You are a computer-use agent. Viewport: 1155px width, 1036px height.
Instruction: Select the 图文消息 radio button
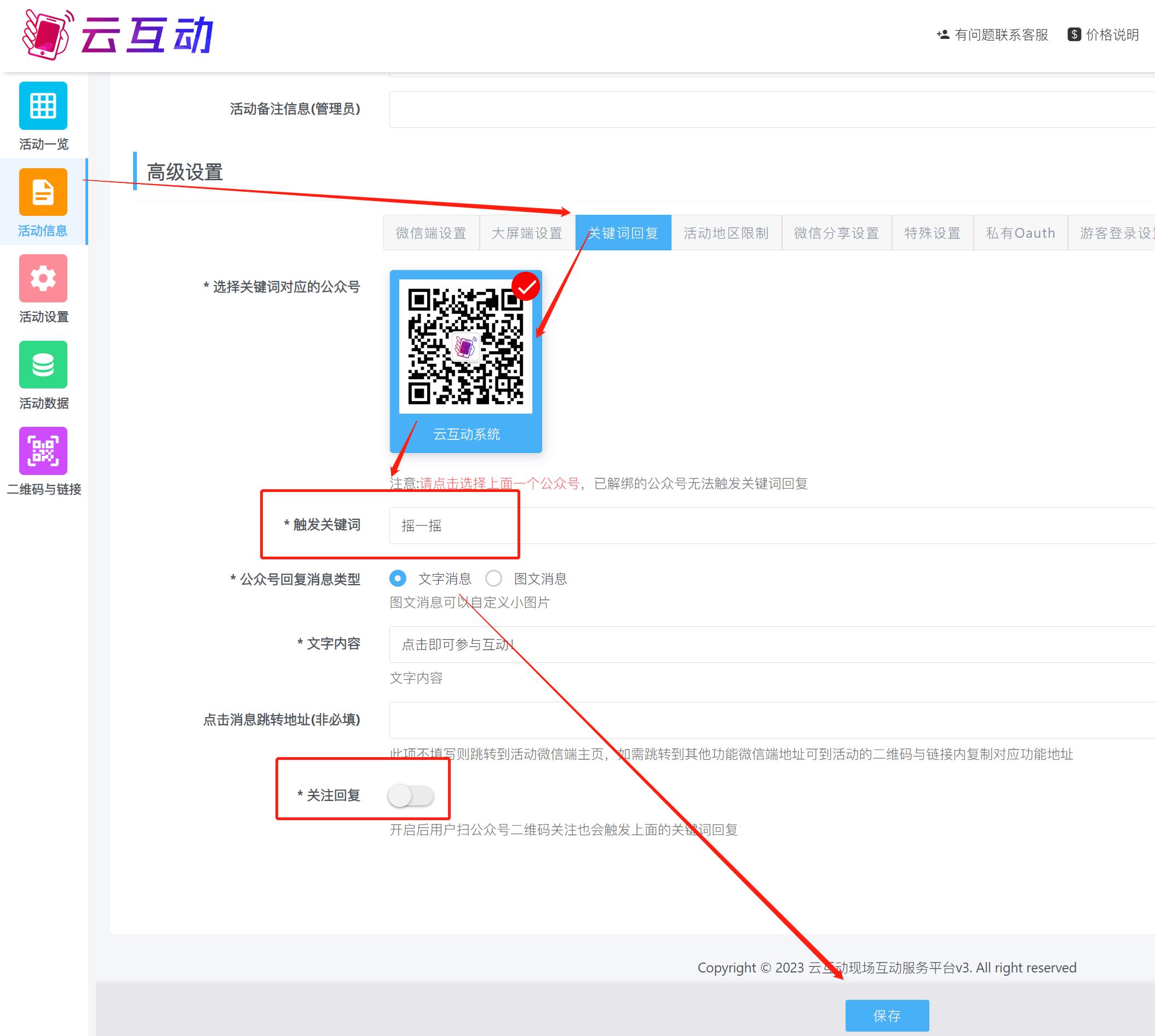pos(493,579)
